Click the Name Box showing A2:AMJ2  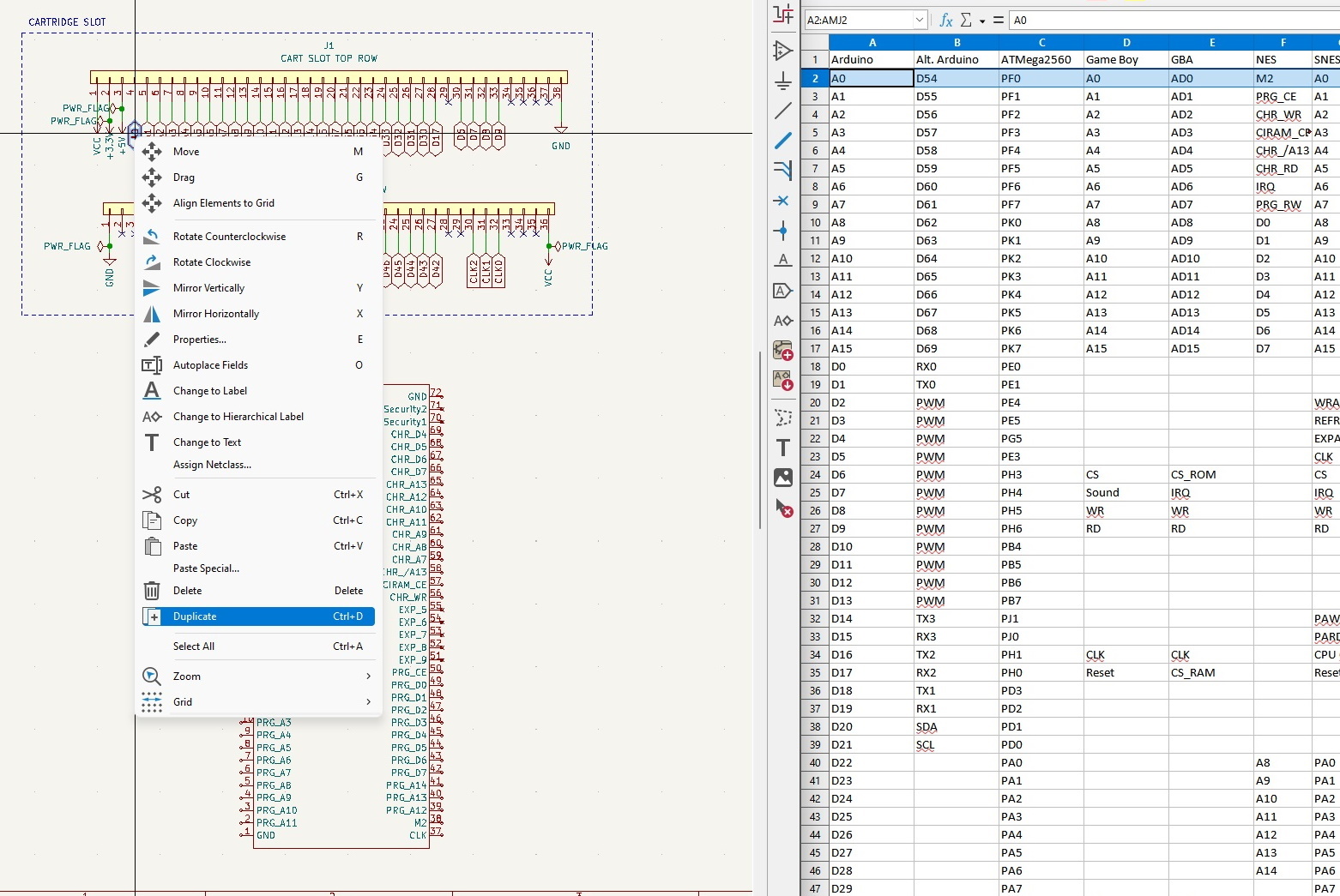coord(858,20)
